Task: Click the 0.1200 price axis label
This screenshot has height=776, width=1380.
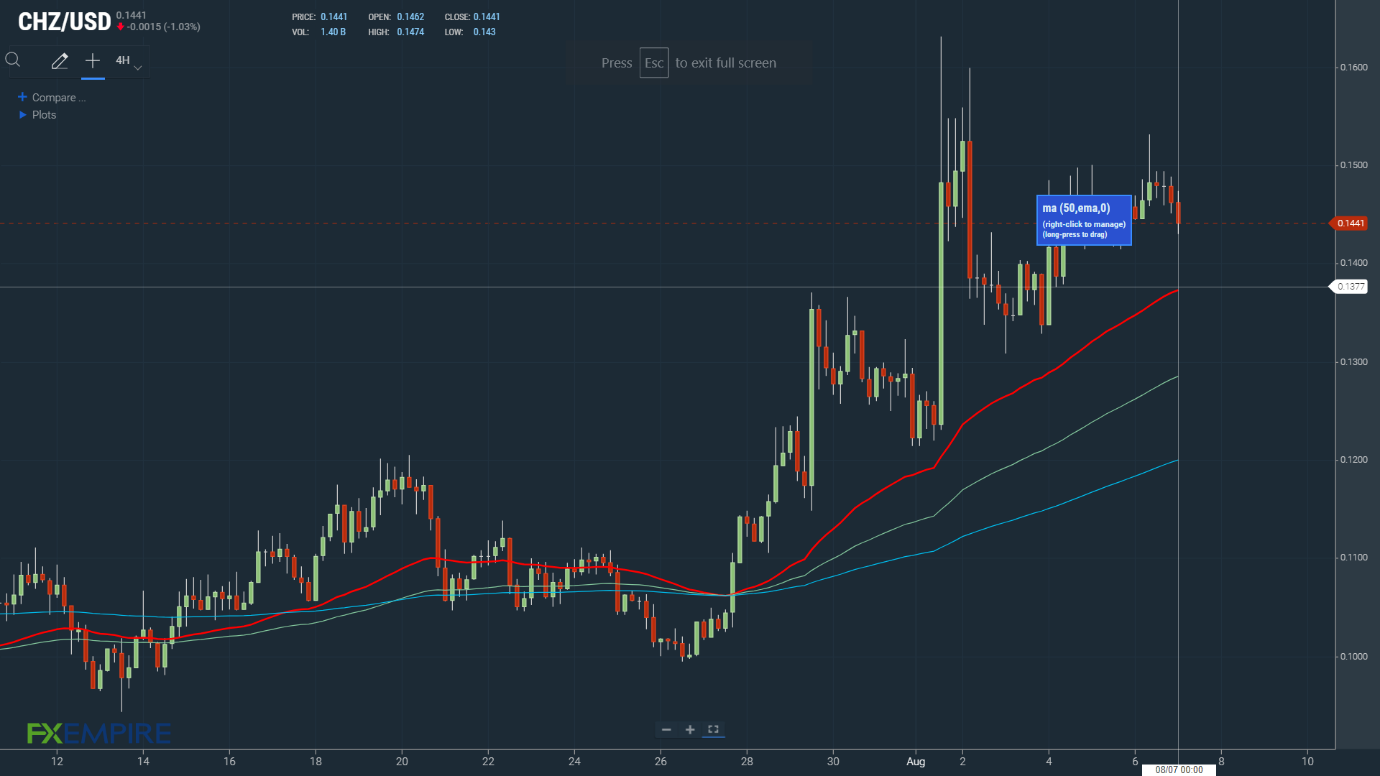Action: [1353, 460]
